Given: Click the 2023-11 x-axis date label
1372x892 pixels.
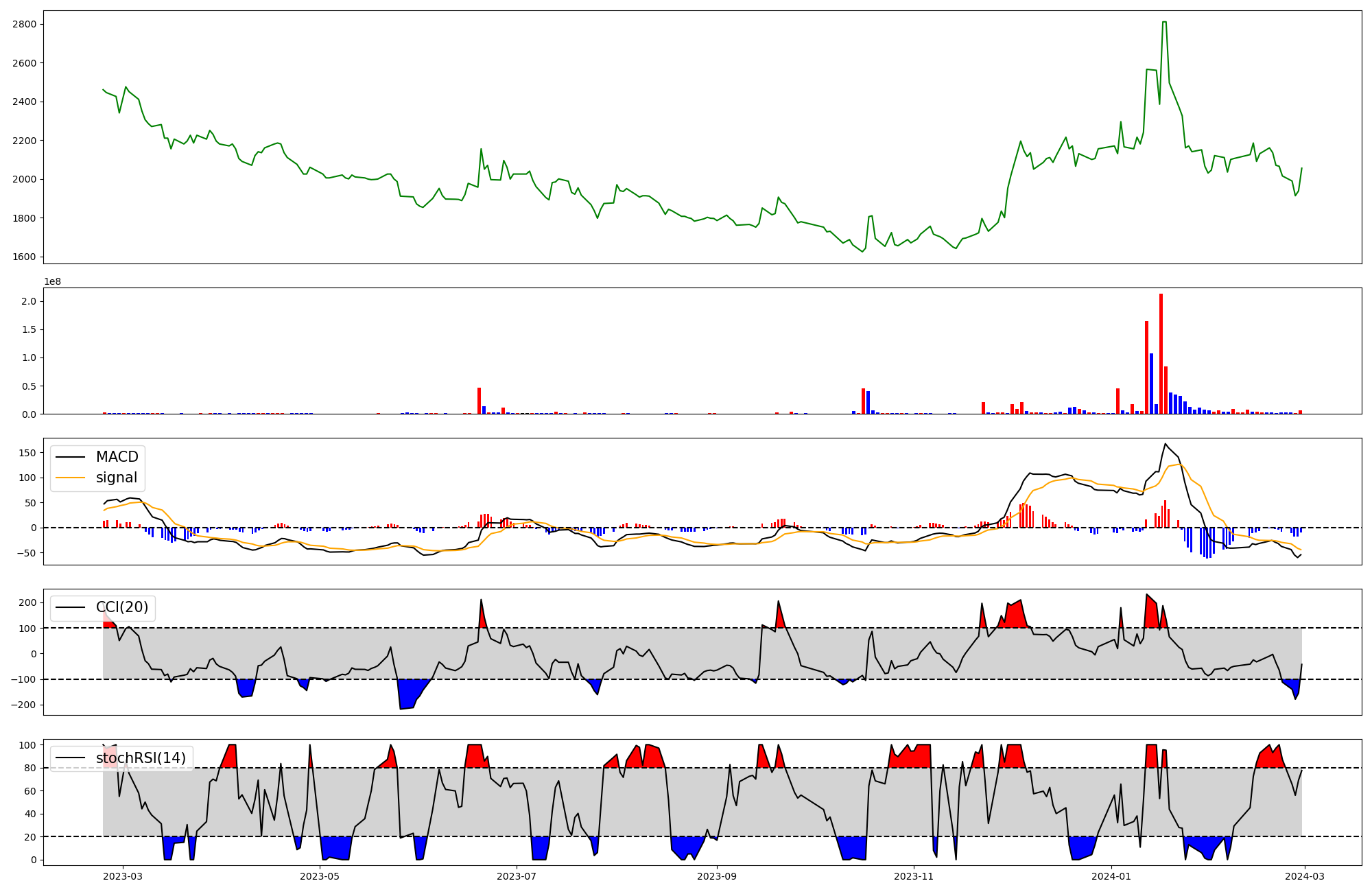Looking at the screenshot, I should coord(914,876).
